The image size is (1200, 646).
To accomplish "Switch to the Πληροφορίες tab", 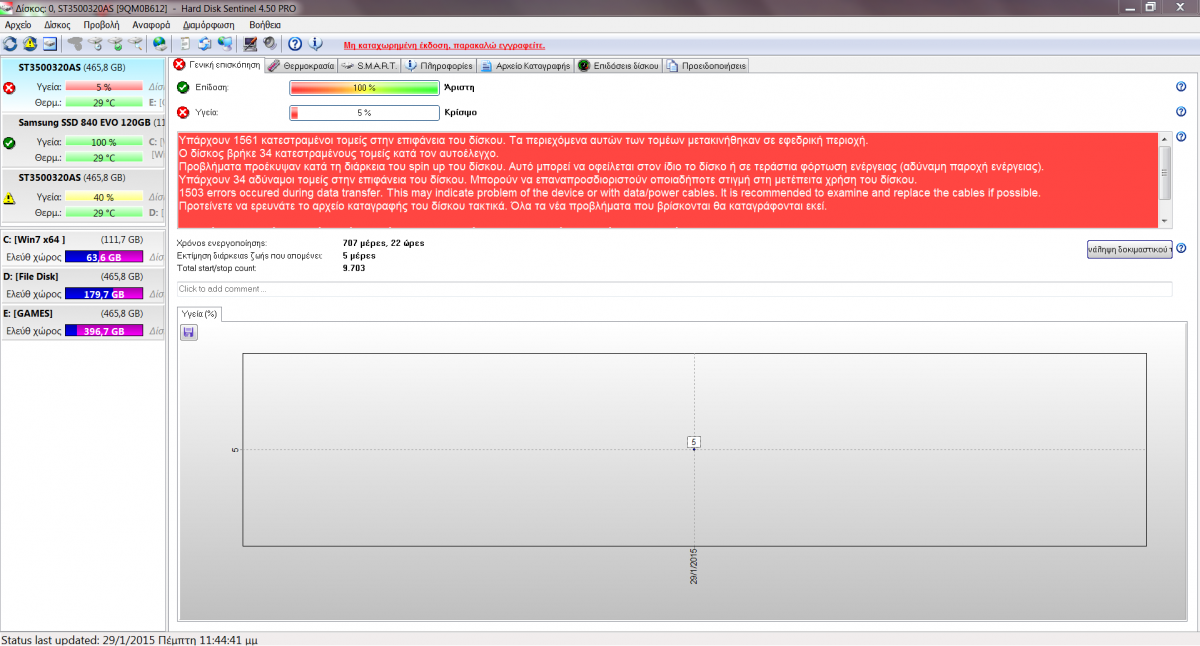I will (439, 66).
